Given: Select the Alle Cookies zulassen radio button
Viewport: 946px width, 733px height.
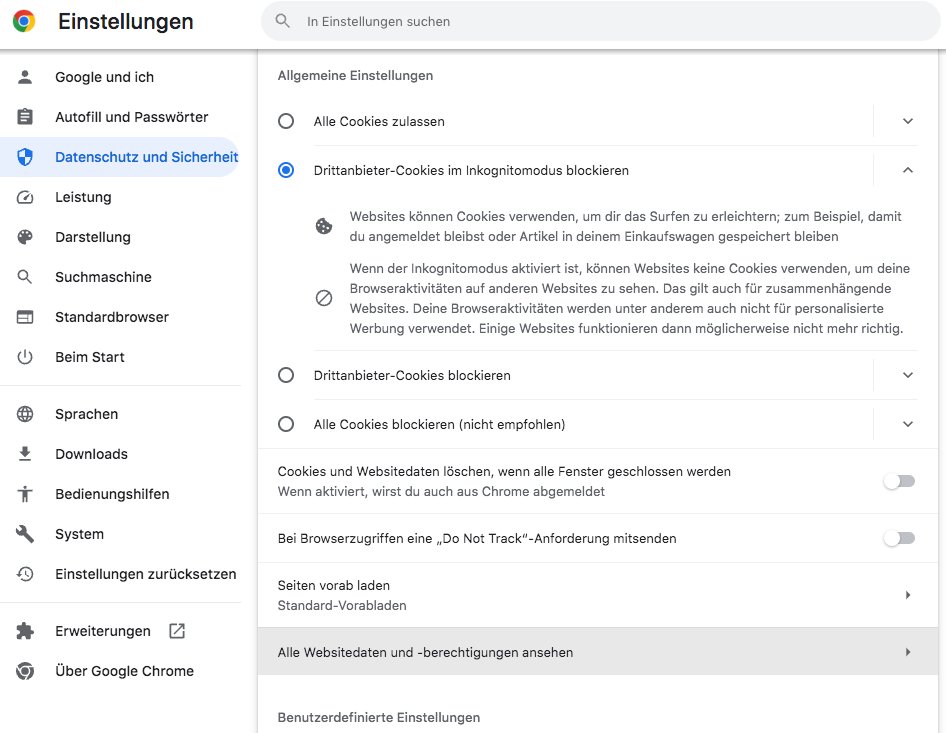Looking at the screenshot, I should (286, 121).
